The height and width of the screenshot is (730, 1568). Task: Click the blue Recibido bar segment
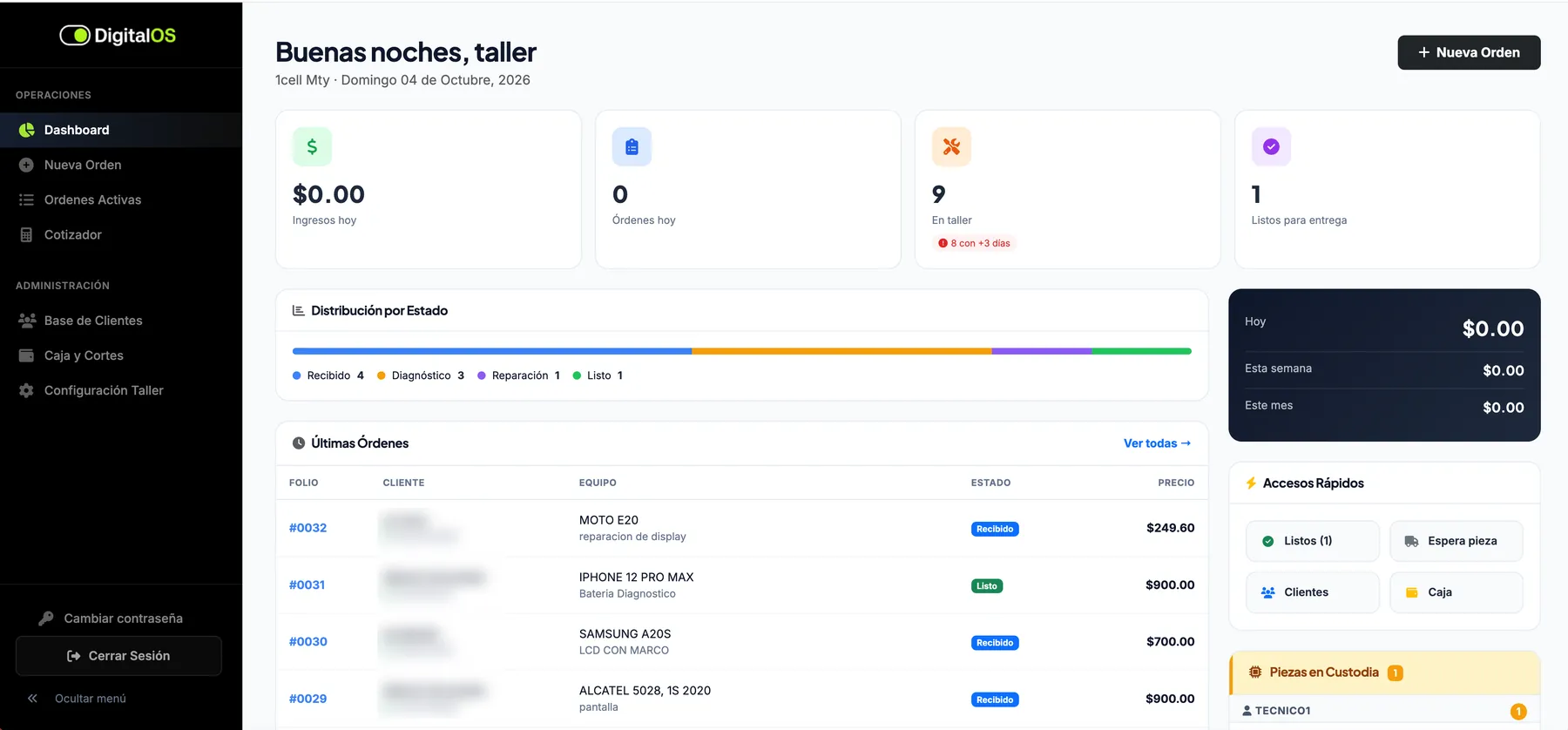(x=492, y=351)
